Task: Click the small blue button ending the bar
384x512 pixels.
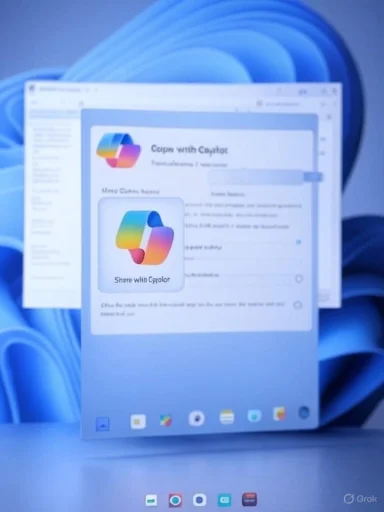Action: pos(313,177)
